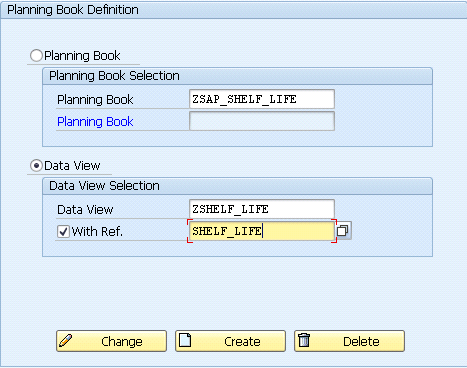Screen dimensions: 467x368
Task: Click the With Ref. label text
Action: (x=97, y=231)
